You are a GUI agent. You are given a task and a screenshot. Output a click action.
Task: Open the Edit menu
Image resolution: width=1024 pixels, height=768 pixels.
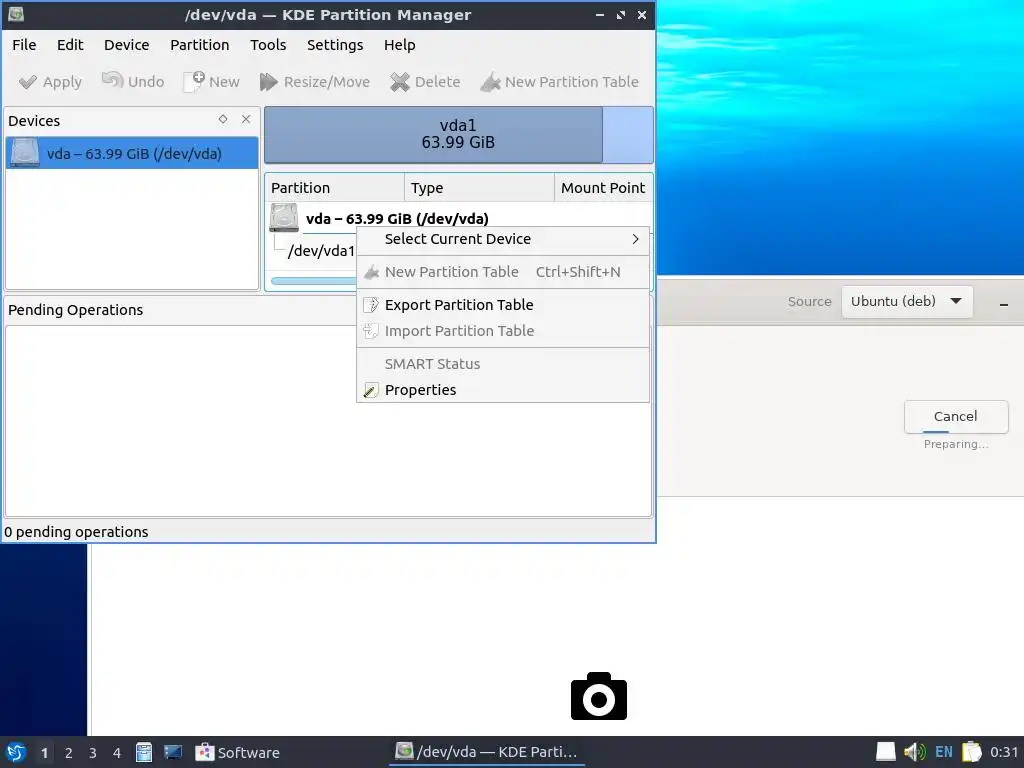click(x=70, y=45)
